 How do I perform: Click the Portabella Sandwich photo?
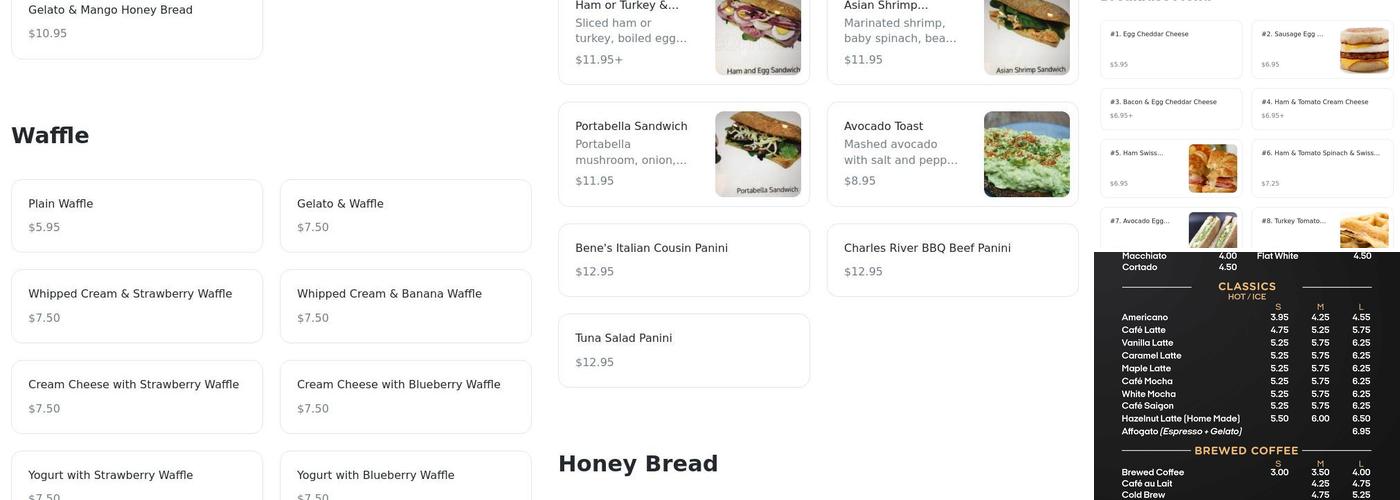coord(758,154)
